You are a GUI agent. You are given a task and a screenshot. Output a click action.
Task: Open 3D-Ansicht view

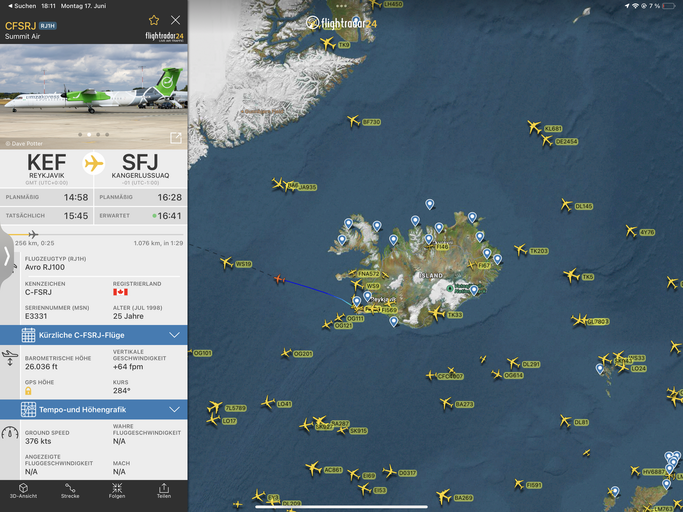pos(24,491)
